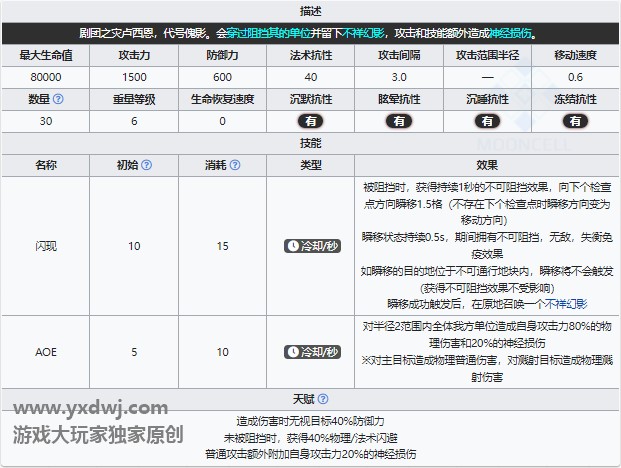This screenshot has width=621, height=468.
Task: Click the 冷却/秒 badge in AOE row
Action: point(311,352)
